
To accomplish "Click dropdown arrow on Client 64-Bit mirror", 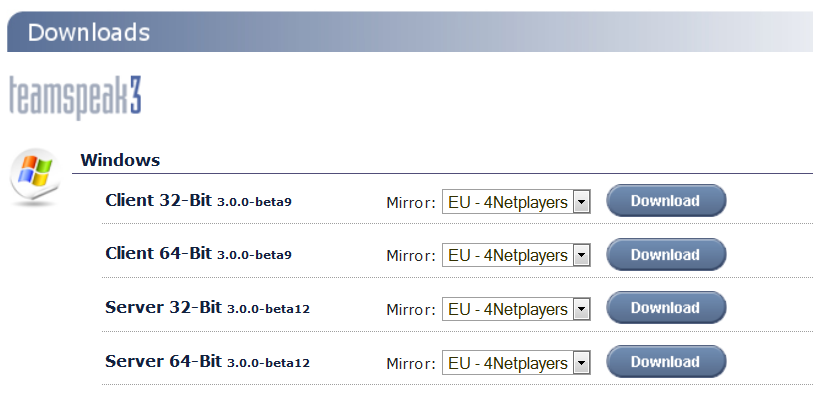I will (x=581, y=255).
